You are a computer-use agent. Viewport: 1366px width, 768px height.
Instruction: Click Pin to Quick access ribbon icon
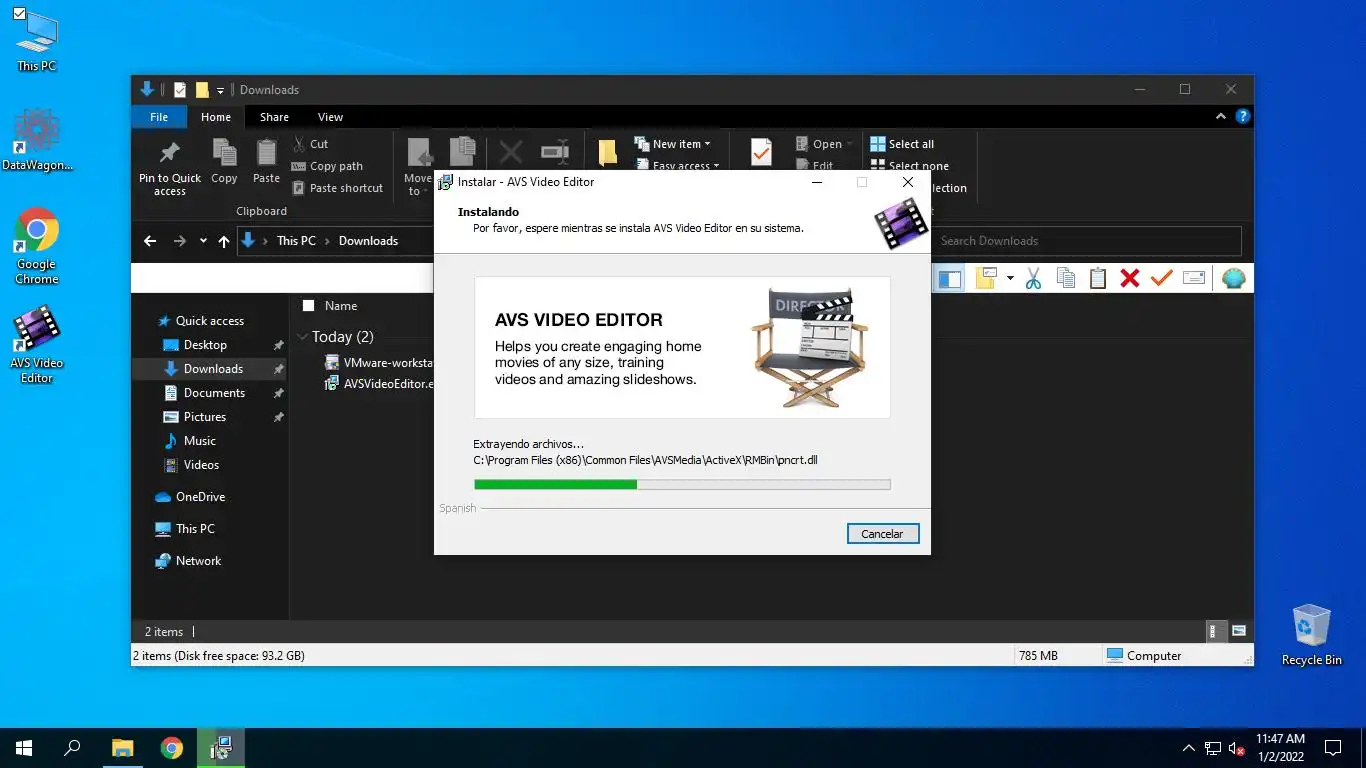170,167
